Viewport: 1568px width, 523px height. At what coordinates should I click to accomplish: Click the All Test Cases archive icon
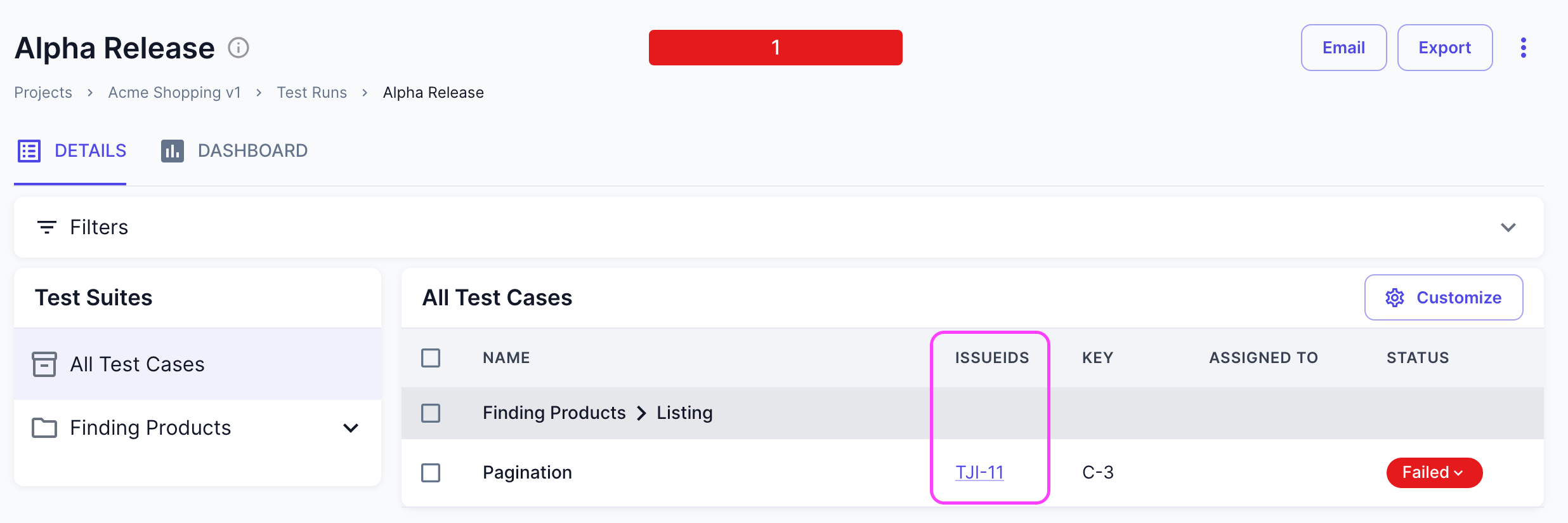(x=44, y=364)
